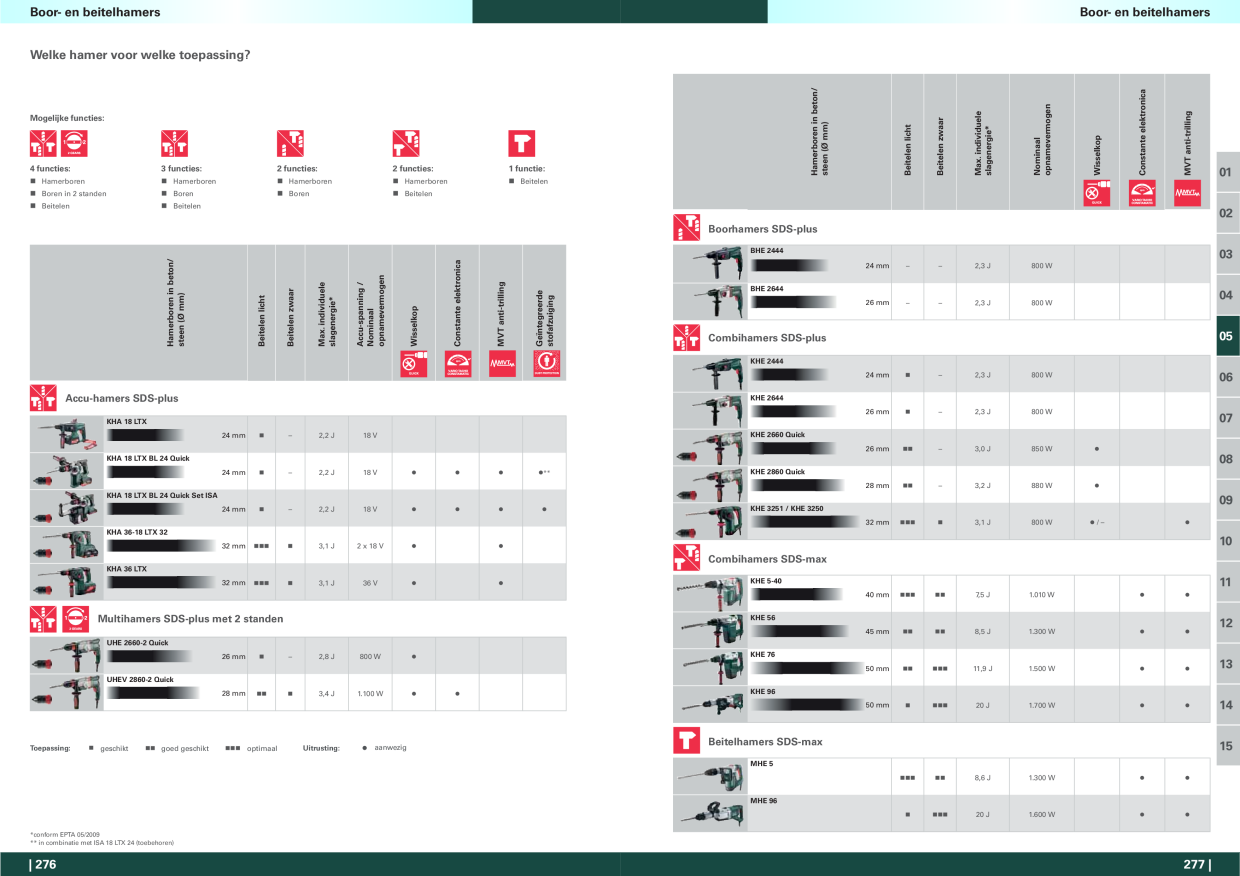1240x876 pixels.
Task: Click the '11,9 J' impact energy value
Action: [982, 668]
